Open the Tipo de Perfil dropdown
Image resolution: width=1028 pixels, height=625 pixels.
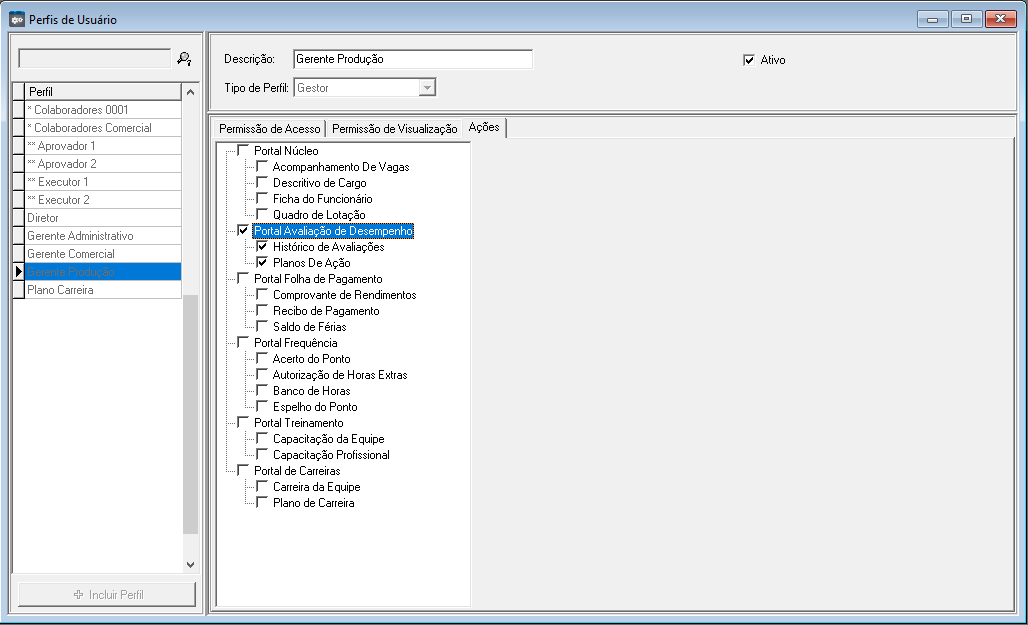click(427, 88)
